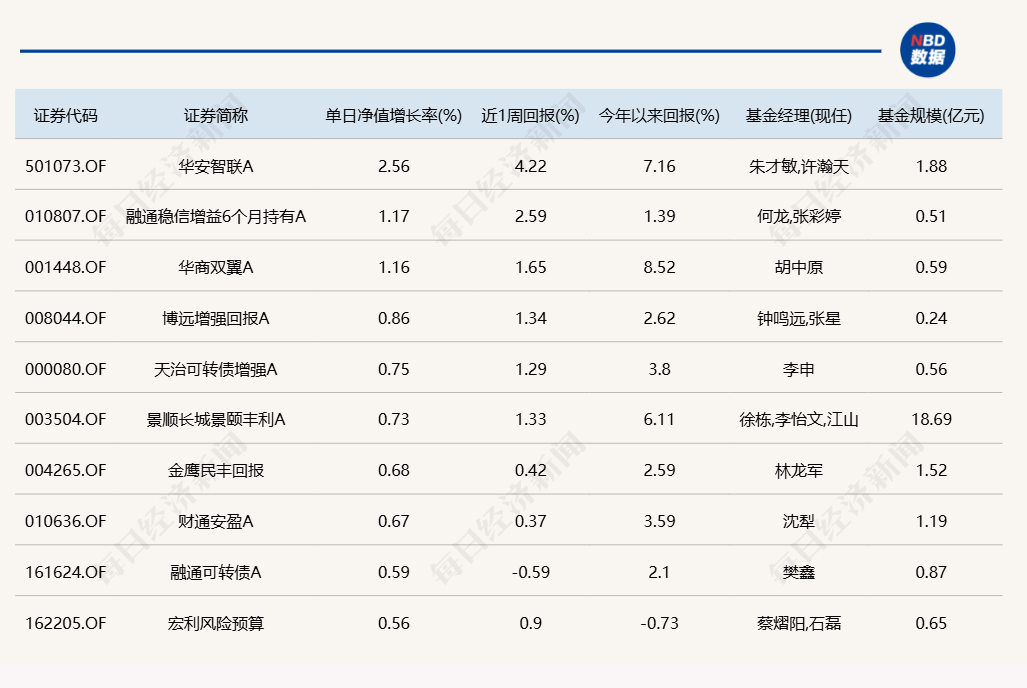Click the daily growth value 2.56
The width and height of the screenshot is (1027, 688).
pos(394,166)
